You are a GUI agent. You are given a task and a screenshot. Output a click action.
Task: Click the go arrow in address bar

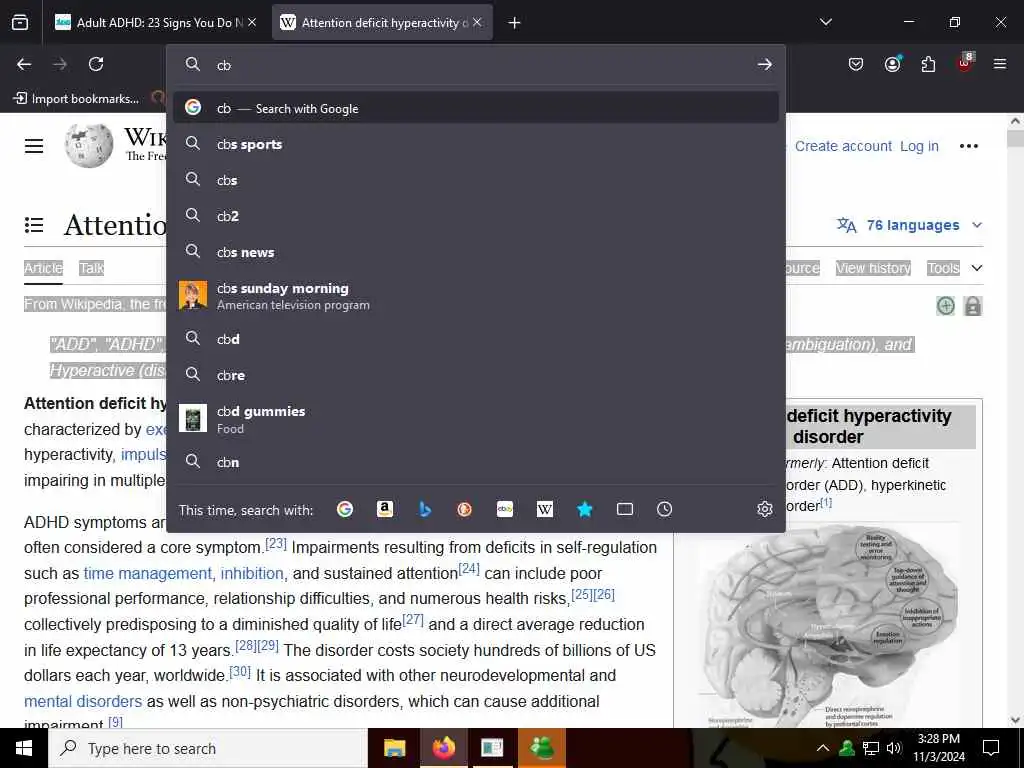coord(765,65)
